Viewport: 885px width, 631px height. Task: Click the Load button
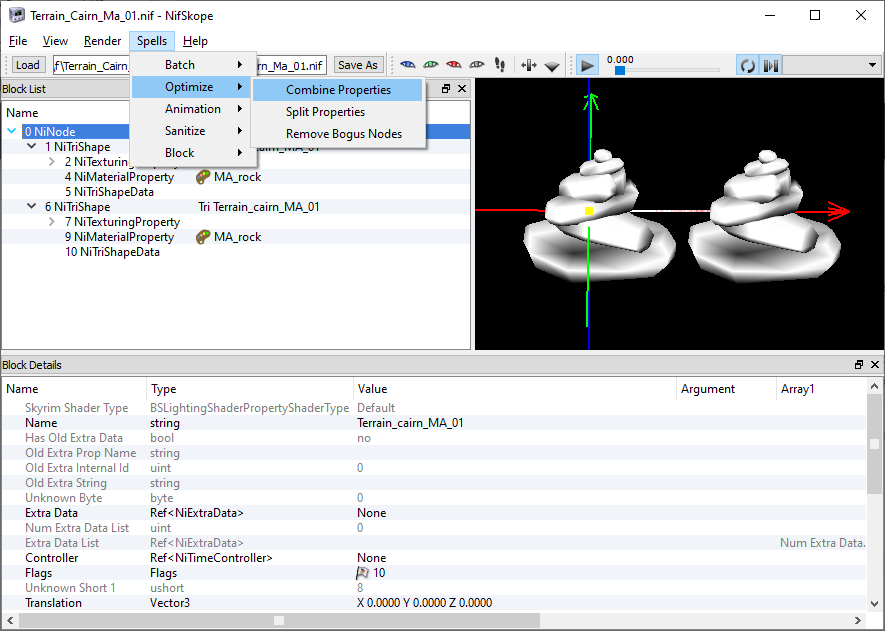coord(28,65)
